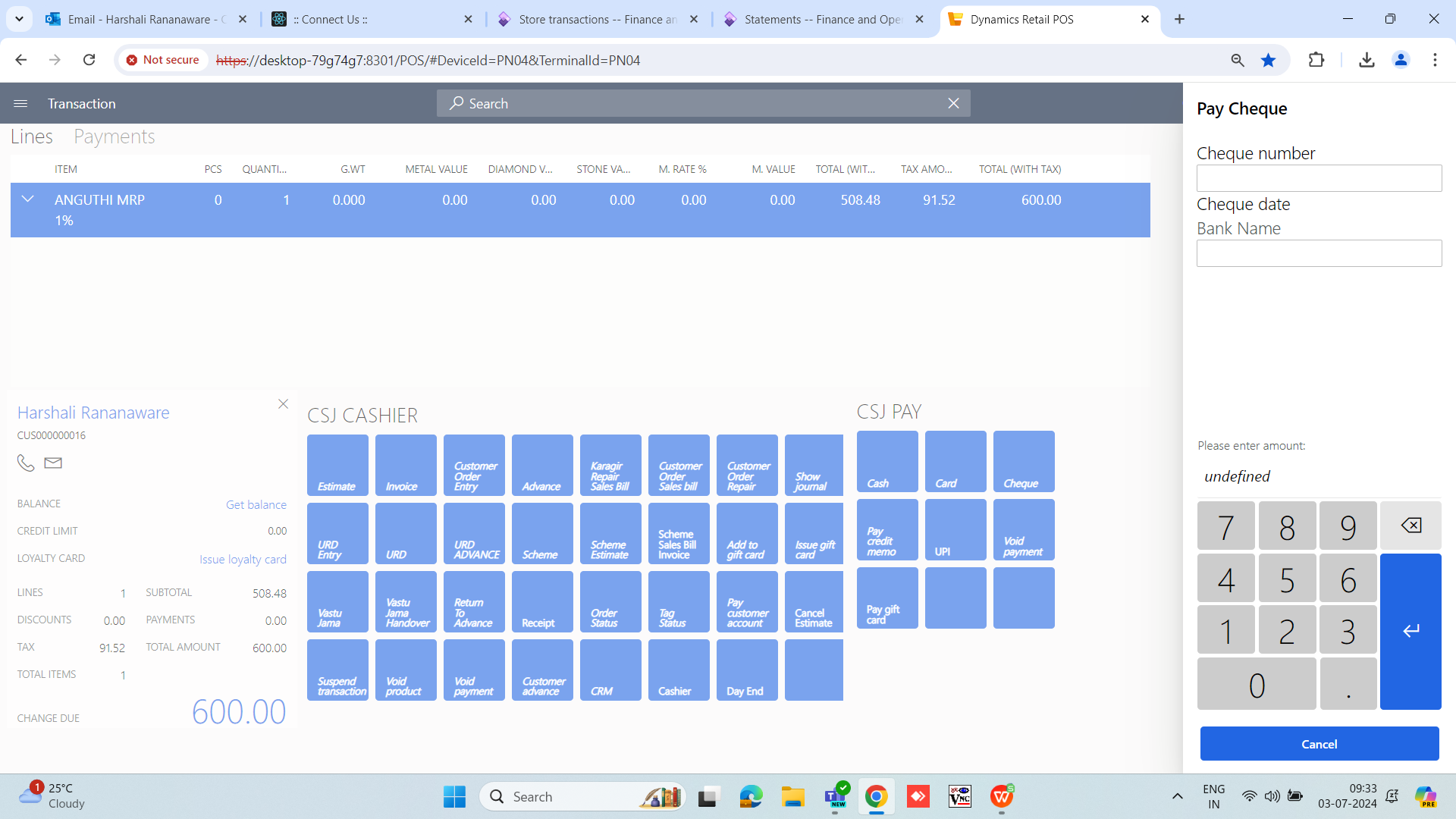Select the Estimate tile
Screen dimensions: 1456x819
tap(337, 465)
